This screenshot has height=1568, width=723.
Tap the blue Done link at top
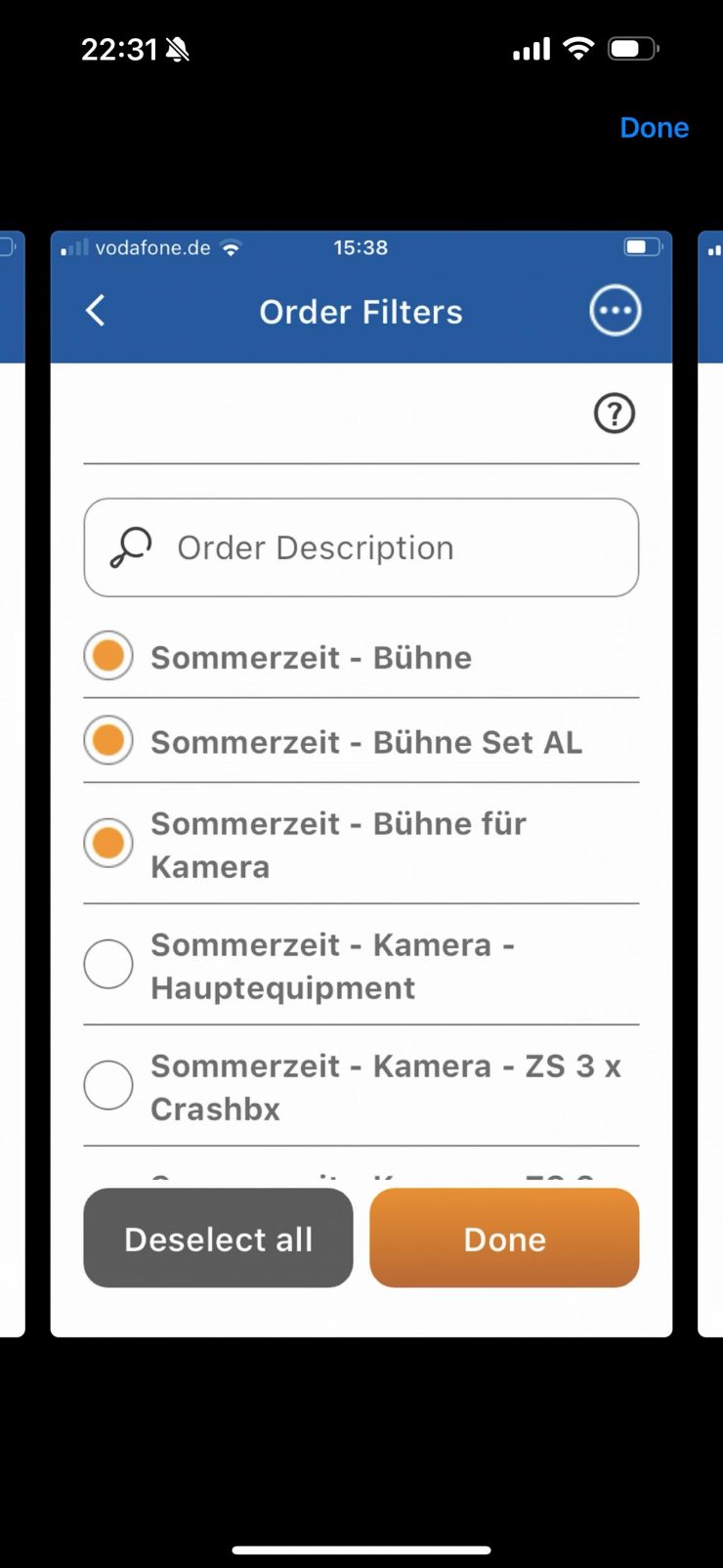pos(654,128)
